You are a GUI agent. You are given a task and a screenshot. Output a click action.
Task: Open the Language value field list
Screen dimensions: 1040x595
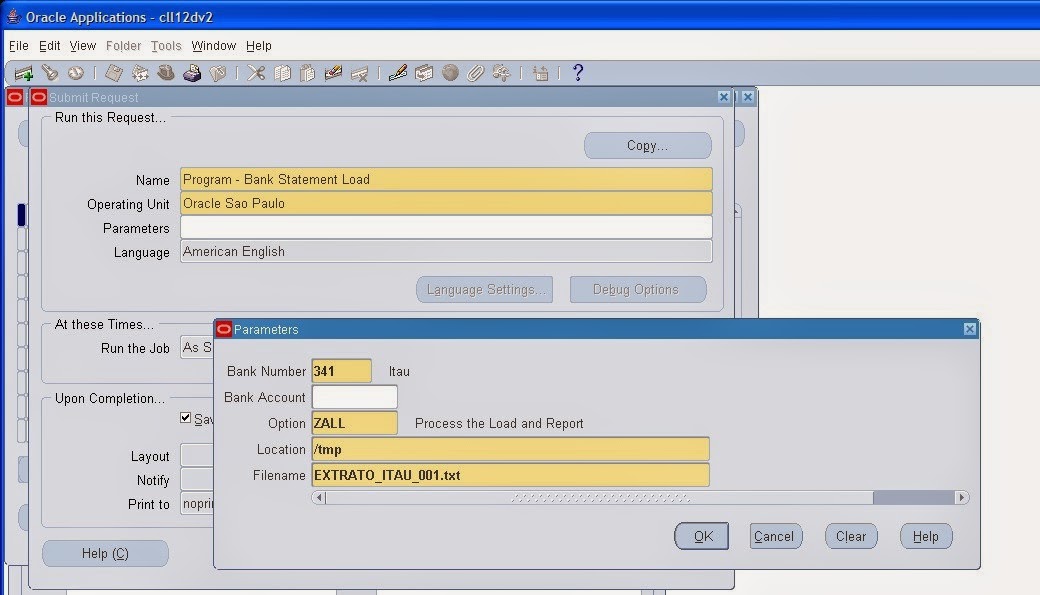pos(445,251)
